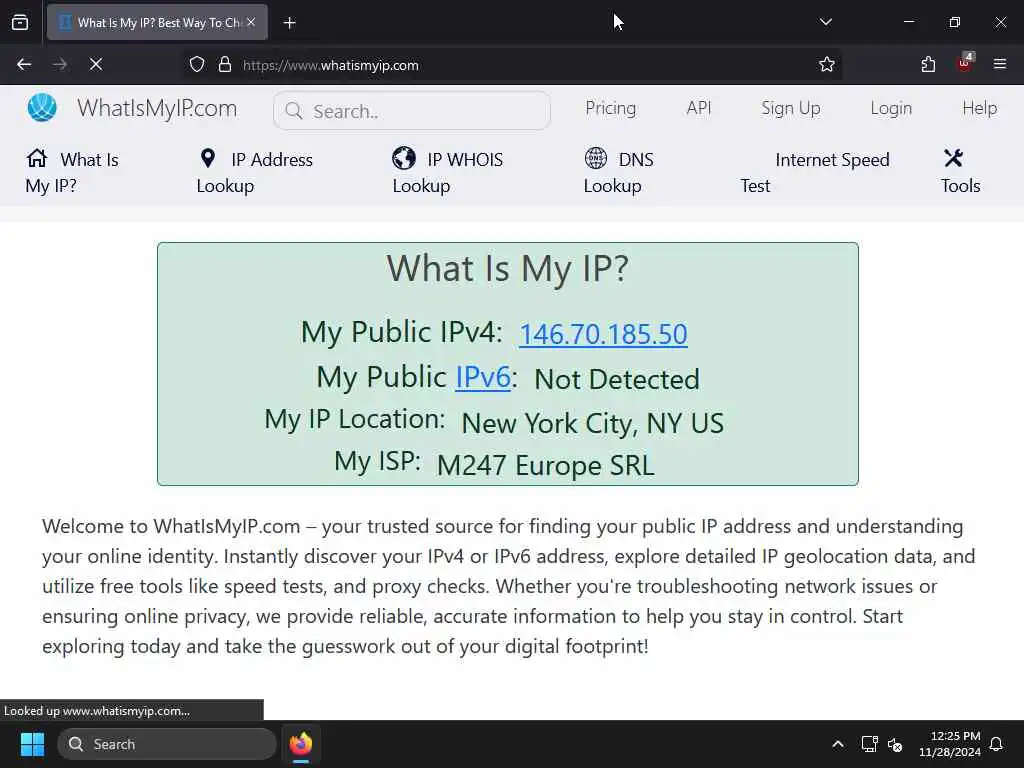Click the Windows taskbar Search box
The image size is (1024, 768).
(x=167, y=744)
